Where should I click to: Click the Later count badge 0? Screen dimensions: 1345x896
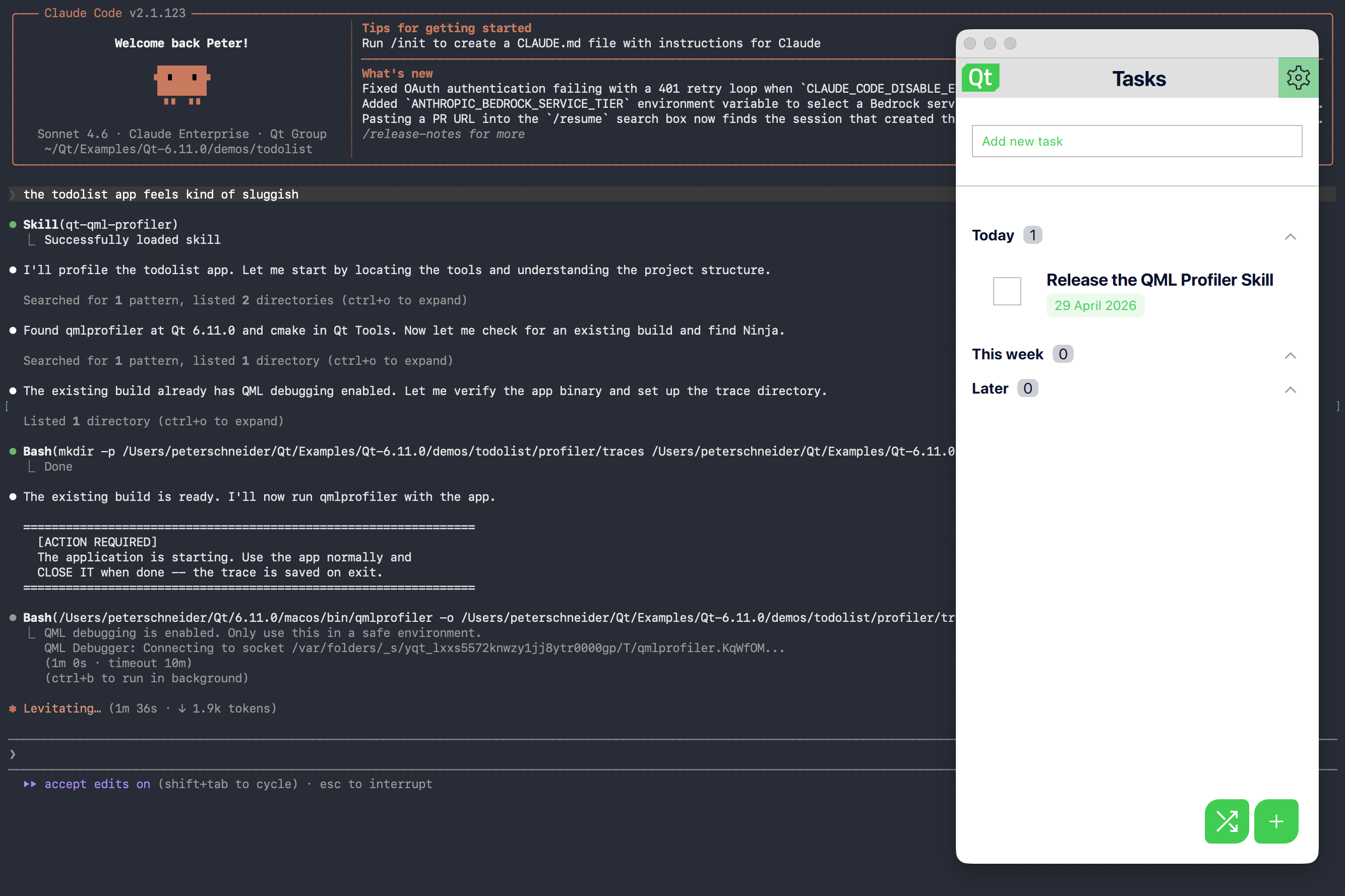(x=1027, y=389)
